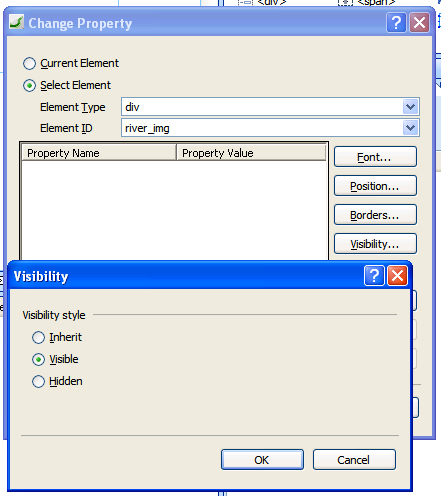
Task: Open the Element ID dropdown arrow
Action: click(x=410, y=128)
